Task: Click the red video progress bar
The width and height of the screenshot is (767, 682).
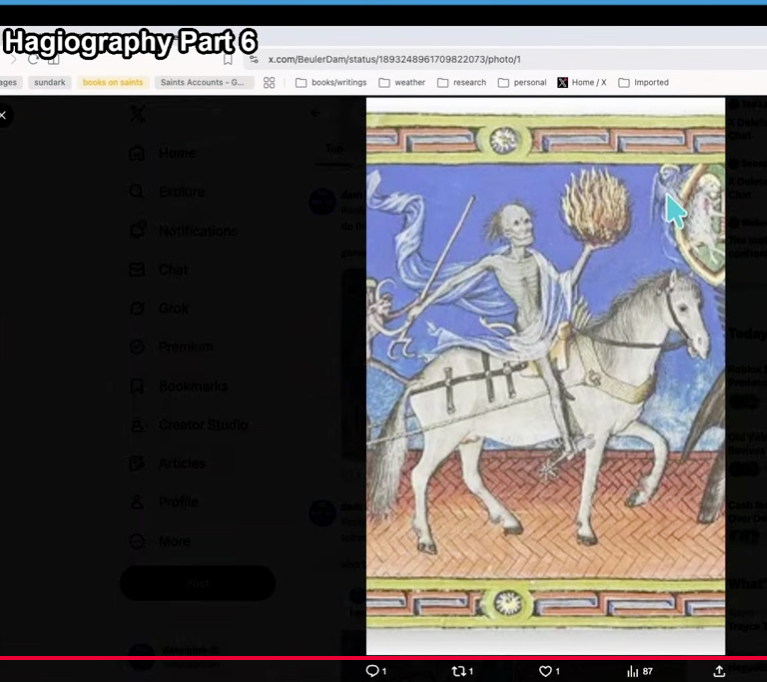Action: pos(384,658)
